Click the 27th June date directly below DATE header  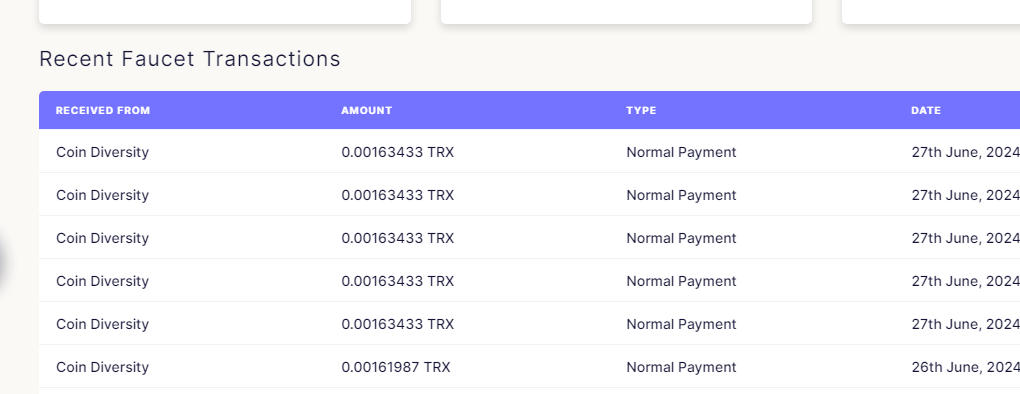coord(965,152)
